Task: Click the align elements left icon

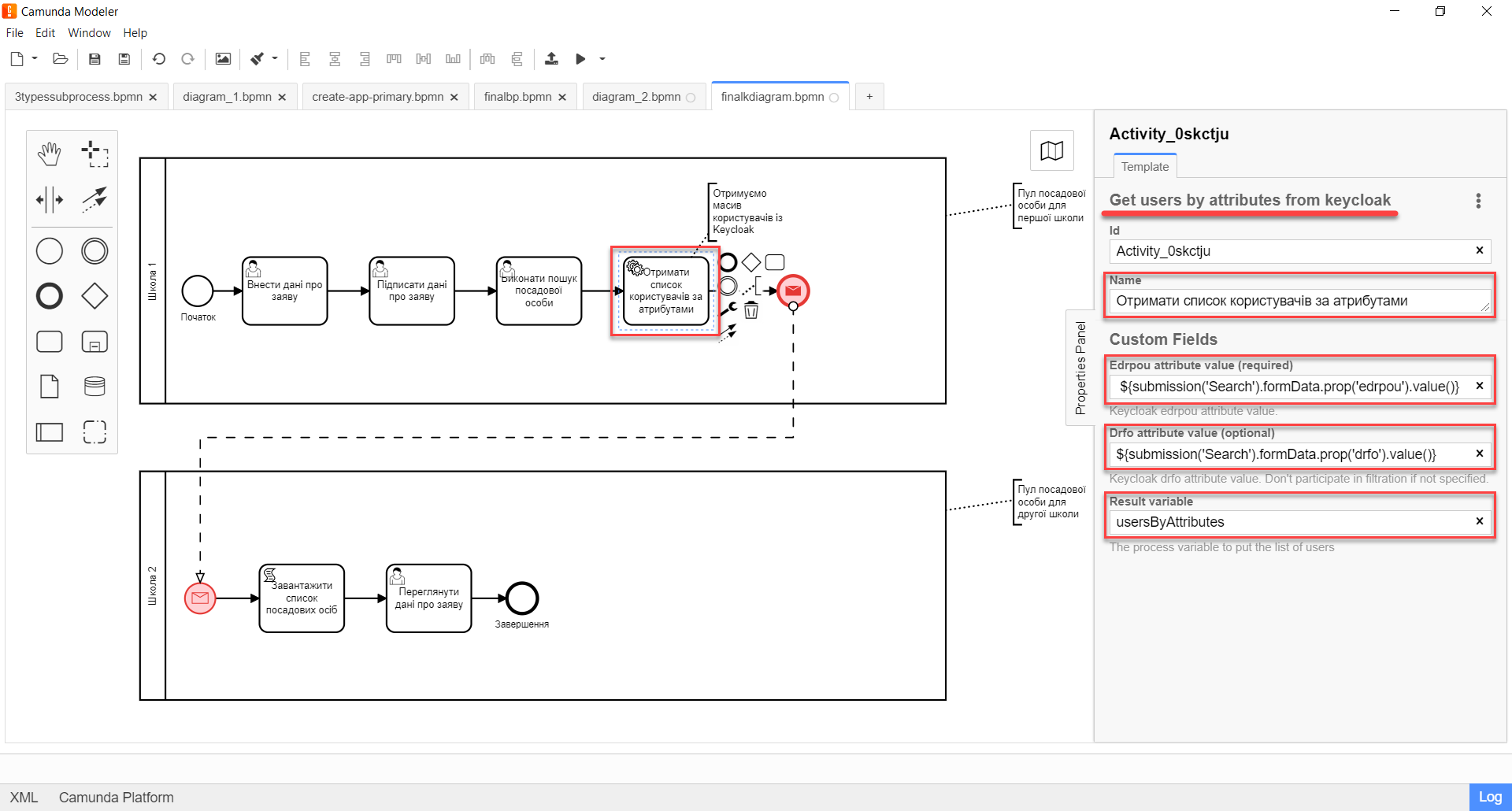Action: 306,58
